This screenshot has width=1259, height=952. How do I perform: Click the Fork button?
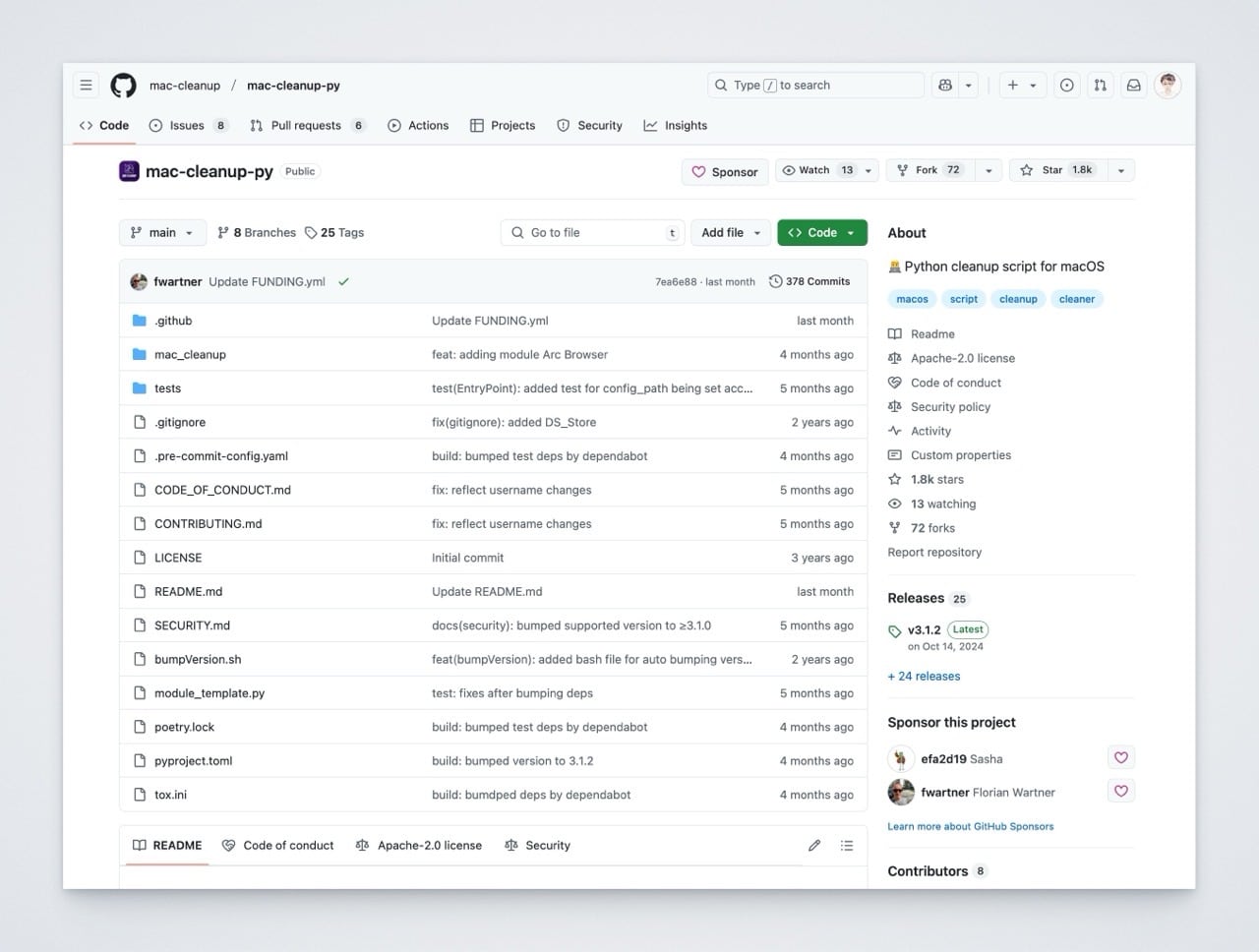[x=930, y=171]
